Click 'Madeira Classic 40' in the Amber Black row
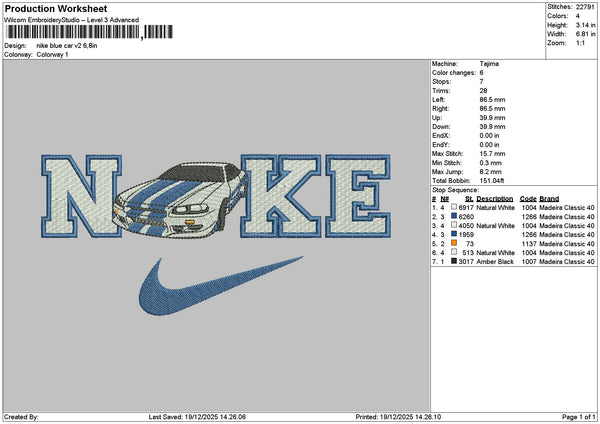The height and width of the screenshot is (424, 600). point(567,262)
